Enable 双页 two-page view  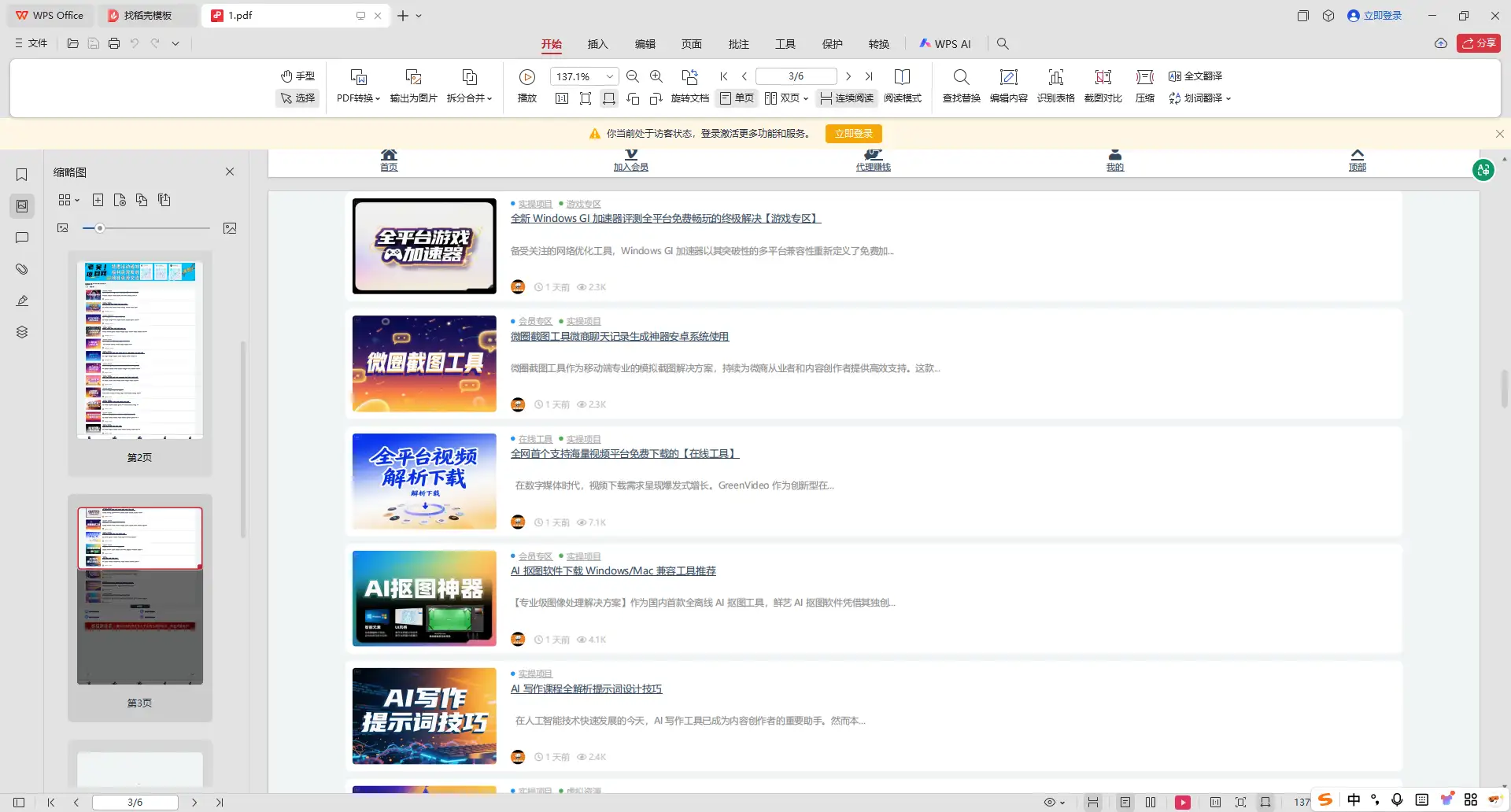point(785,98)
